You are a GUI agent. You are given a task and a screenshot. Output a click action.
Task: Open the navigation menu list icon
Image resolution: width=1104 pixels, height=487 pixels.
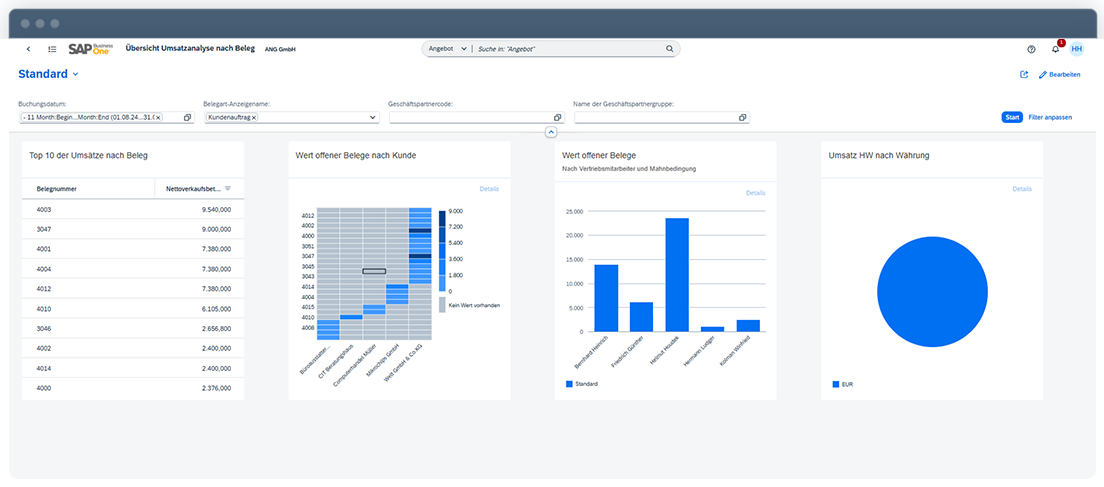pyautogui.click(x=52, y=49)
